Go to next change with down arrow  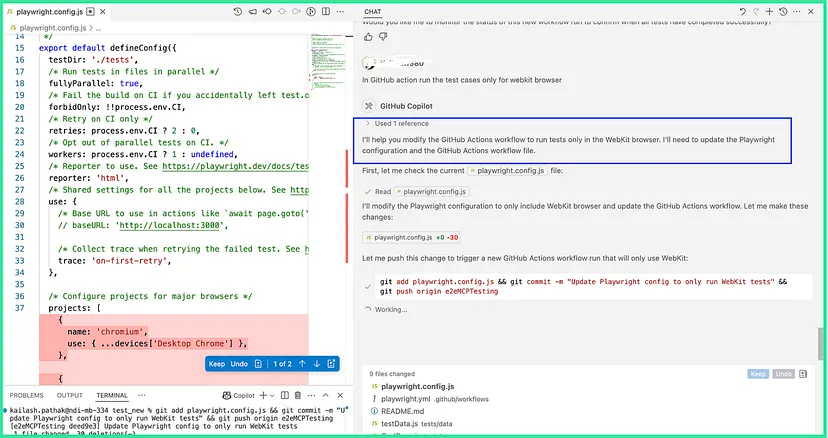coord(317,364)
